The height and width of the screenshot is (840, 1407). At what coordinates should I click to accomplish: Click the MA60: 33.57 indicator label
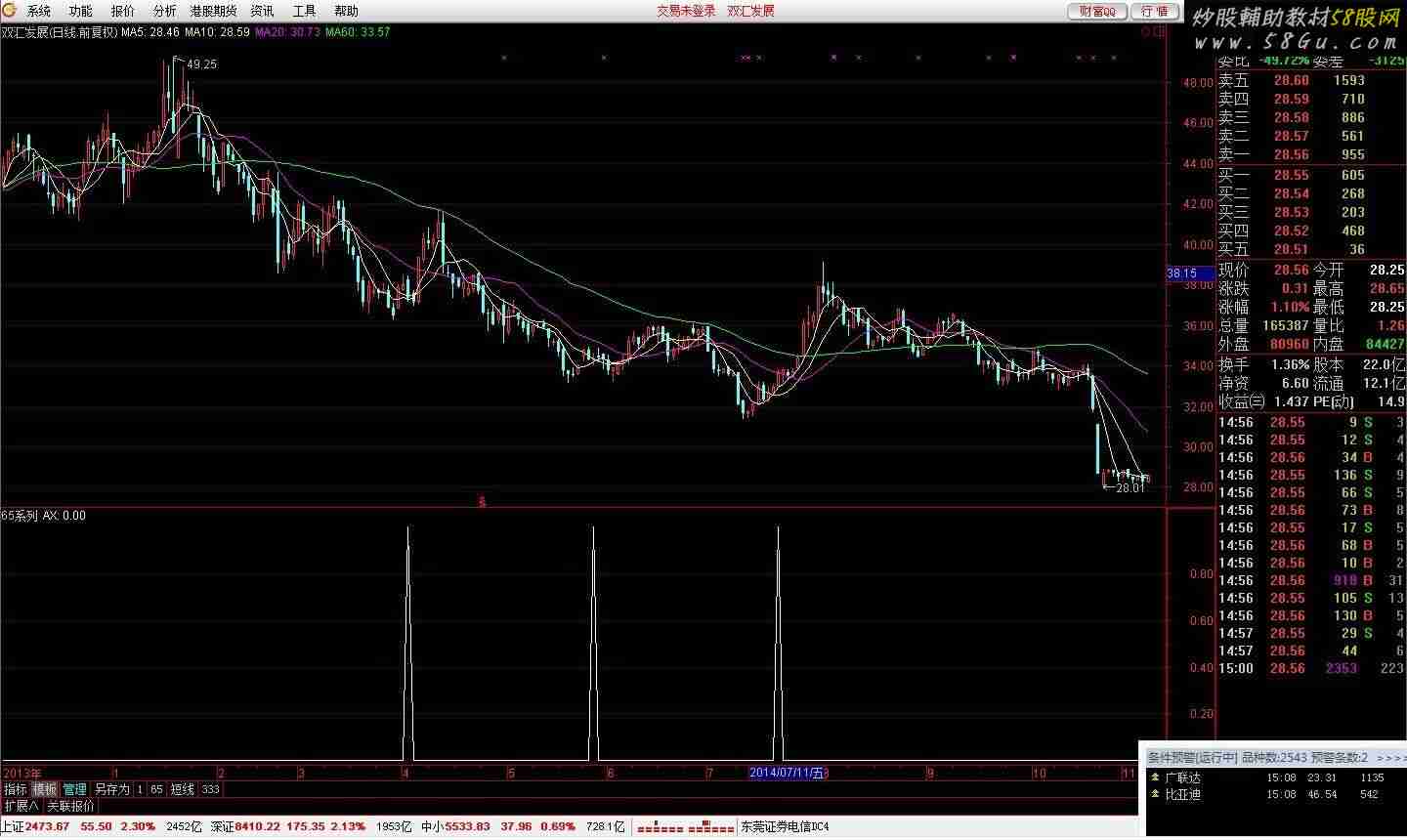(358, 32)
